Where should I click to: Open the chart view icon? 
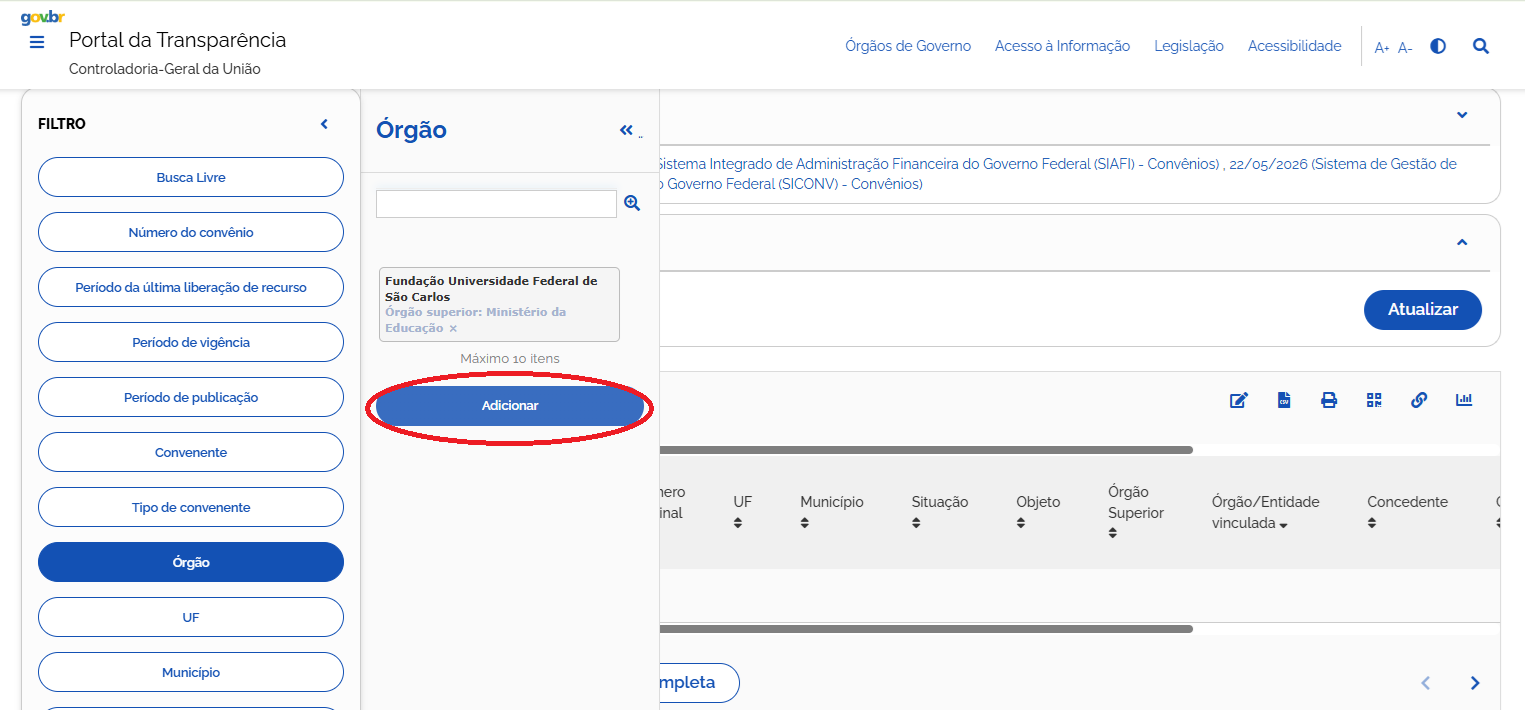pos(1464,400)
